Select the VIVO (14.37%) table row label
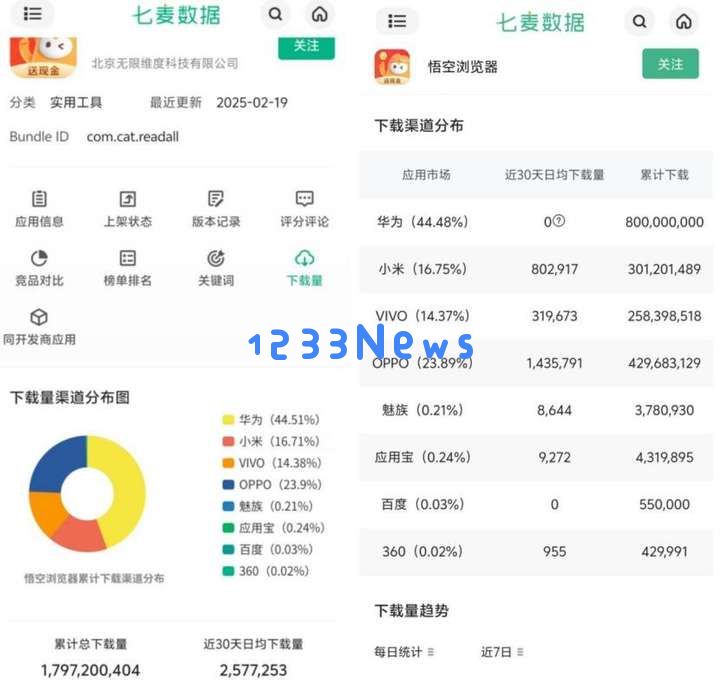 [x=422, y=316]
